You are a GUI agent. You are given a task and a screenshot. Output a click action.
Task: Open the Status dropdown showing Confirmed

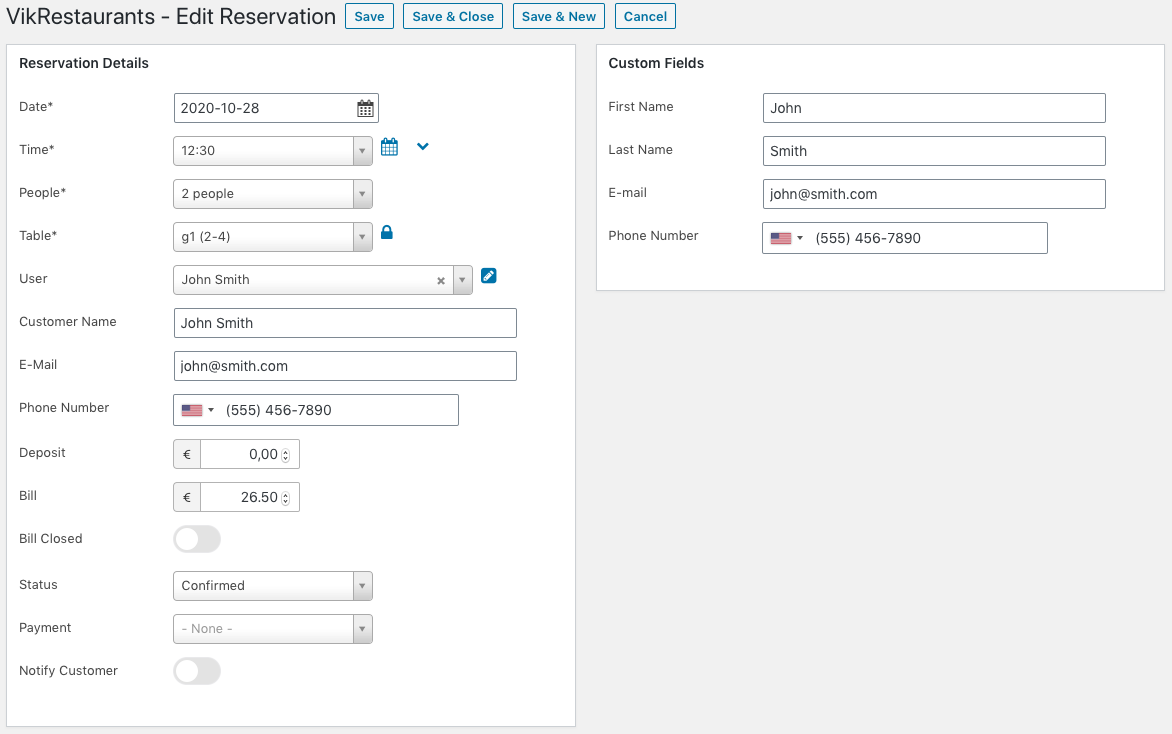click(273, 586)
